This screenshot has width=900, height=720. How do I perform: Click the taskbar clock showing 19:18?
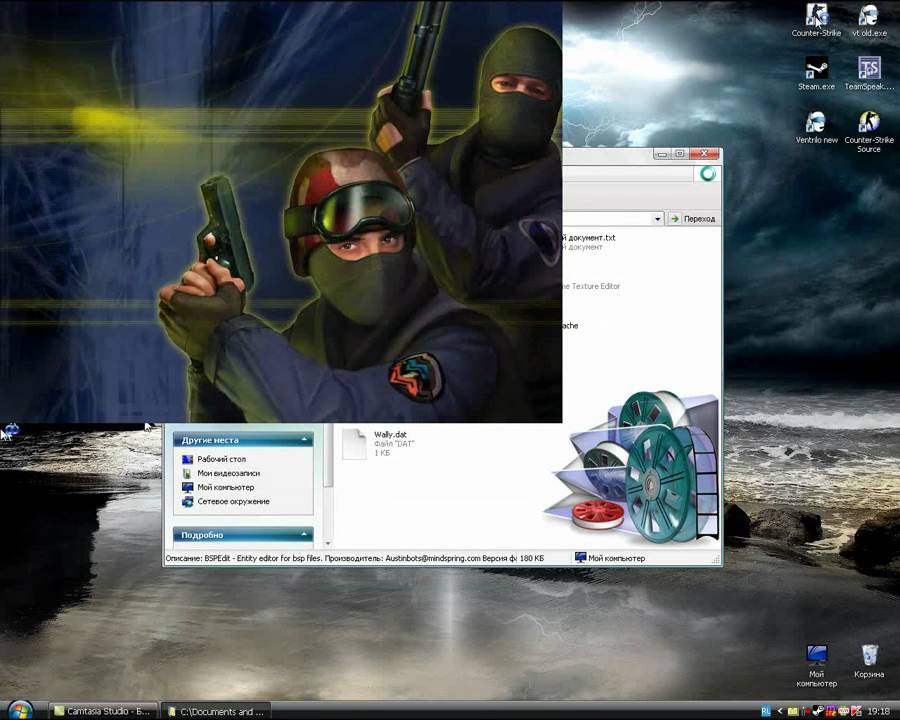click(x=878, y=711)
